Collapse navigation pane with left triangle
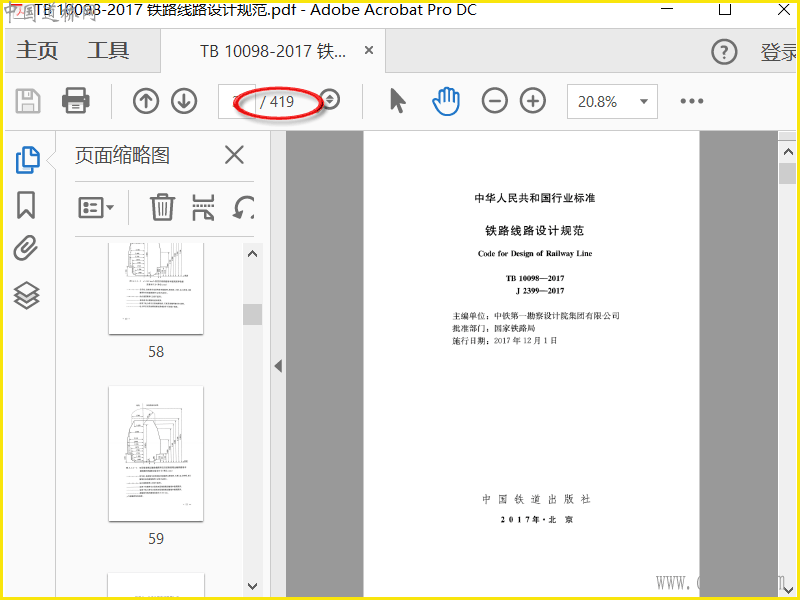Viewport: 800px width, 600px height. pos(278,366)
